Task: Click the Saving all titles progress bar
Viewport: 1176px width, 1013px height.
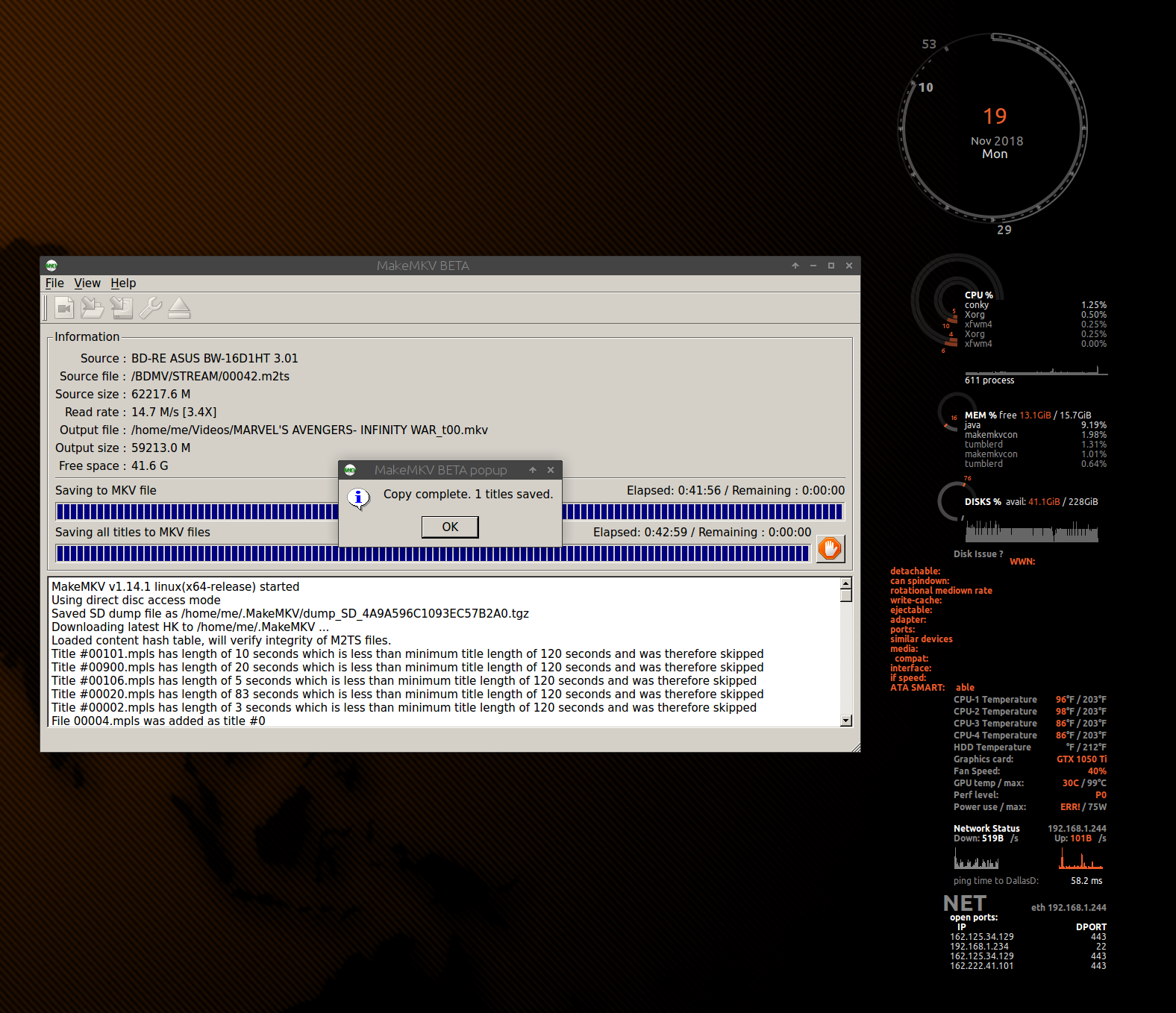Action: [433, 553]
